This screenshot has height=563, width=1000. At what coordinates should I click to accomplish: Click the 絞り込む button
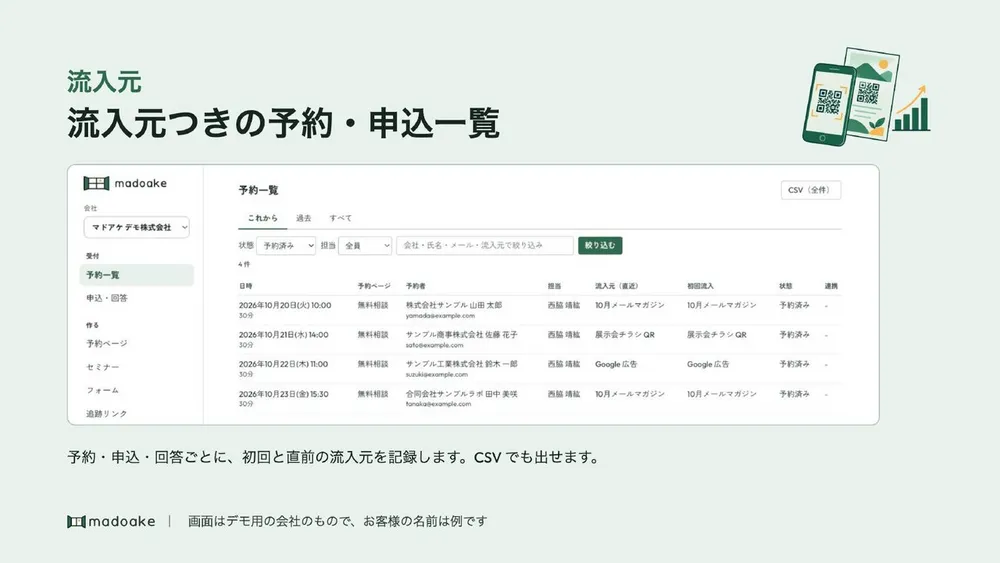(600, 245)
